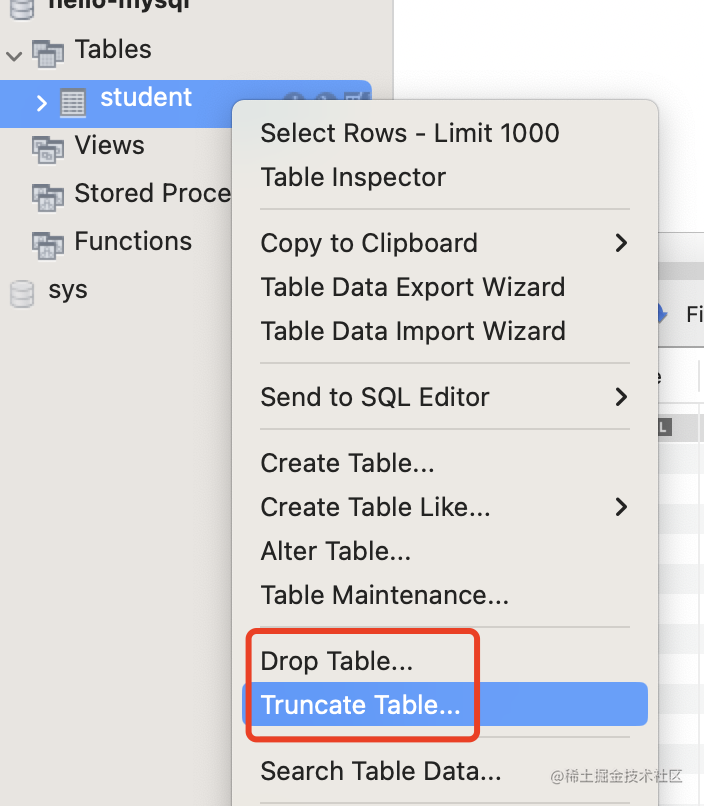
Task: Click the Tables folder icon
Action: pyautogui.click(x=47, y=52)
